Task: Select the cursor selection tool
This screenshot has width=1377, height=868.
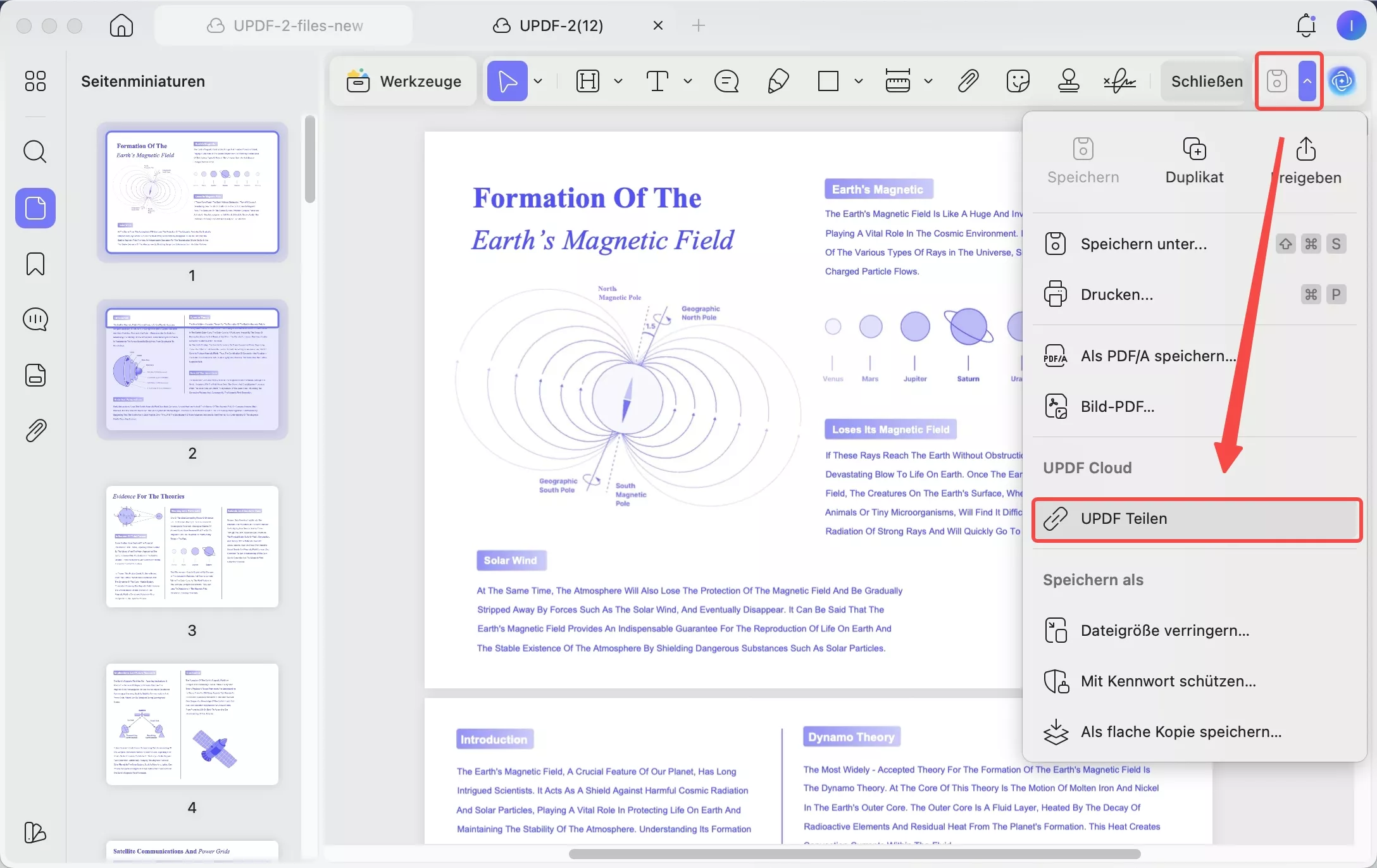Action: [x=508, y=81]
